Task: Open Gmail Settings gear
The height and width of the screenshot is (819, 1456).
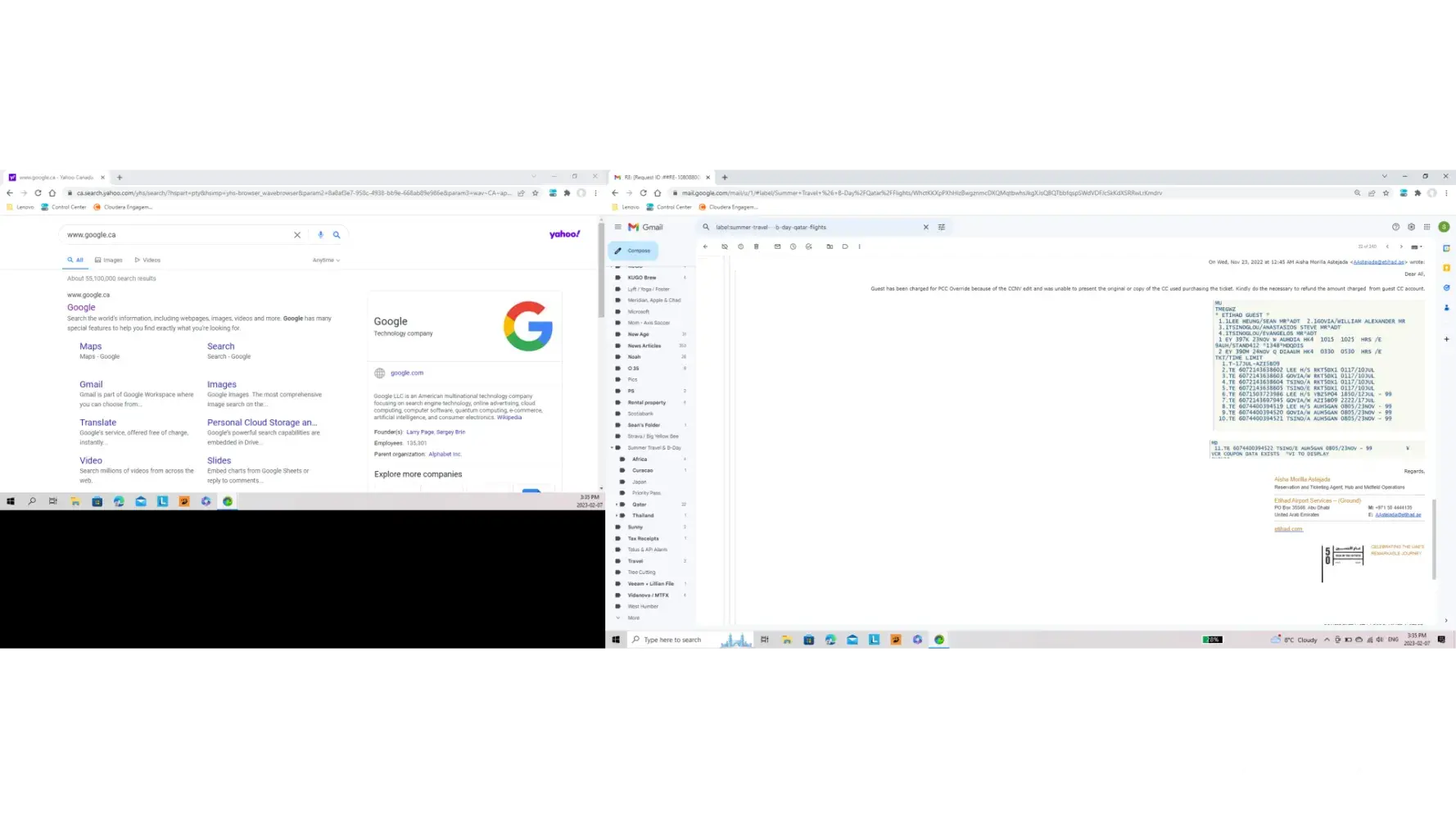Action: tap(1411, 227)
